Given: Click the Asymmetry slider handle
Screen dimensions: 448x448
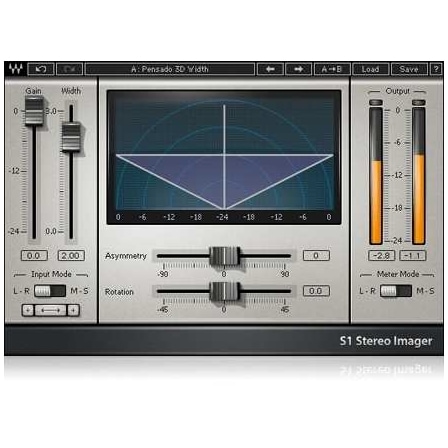Looking at the screenshot, I should [224, 256].
